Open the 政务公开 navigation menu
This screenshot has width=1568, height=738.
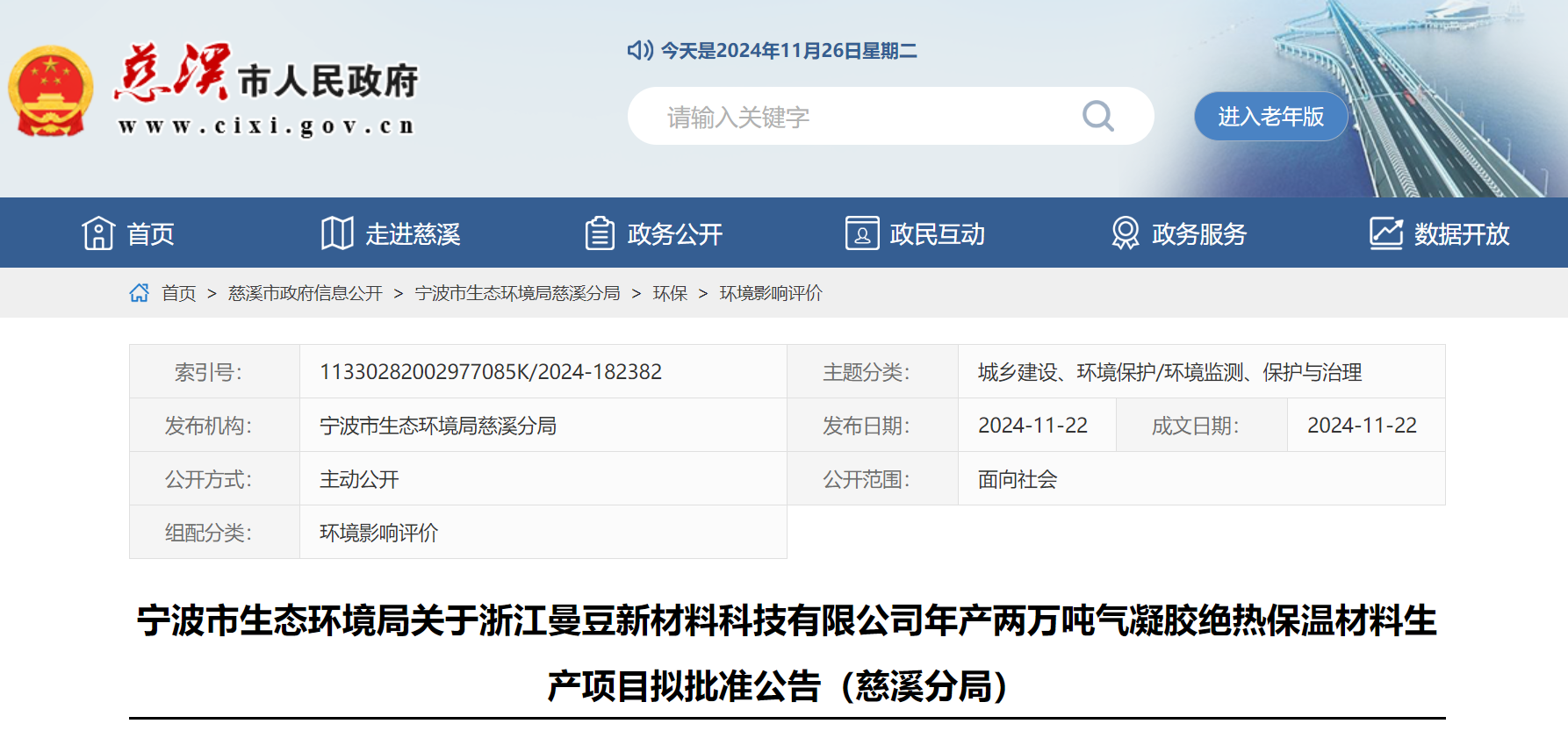674,234
